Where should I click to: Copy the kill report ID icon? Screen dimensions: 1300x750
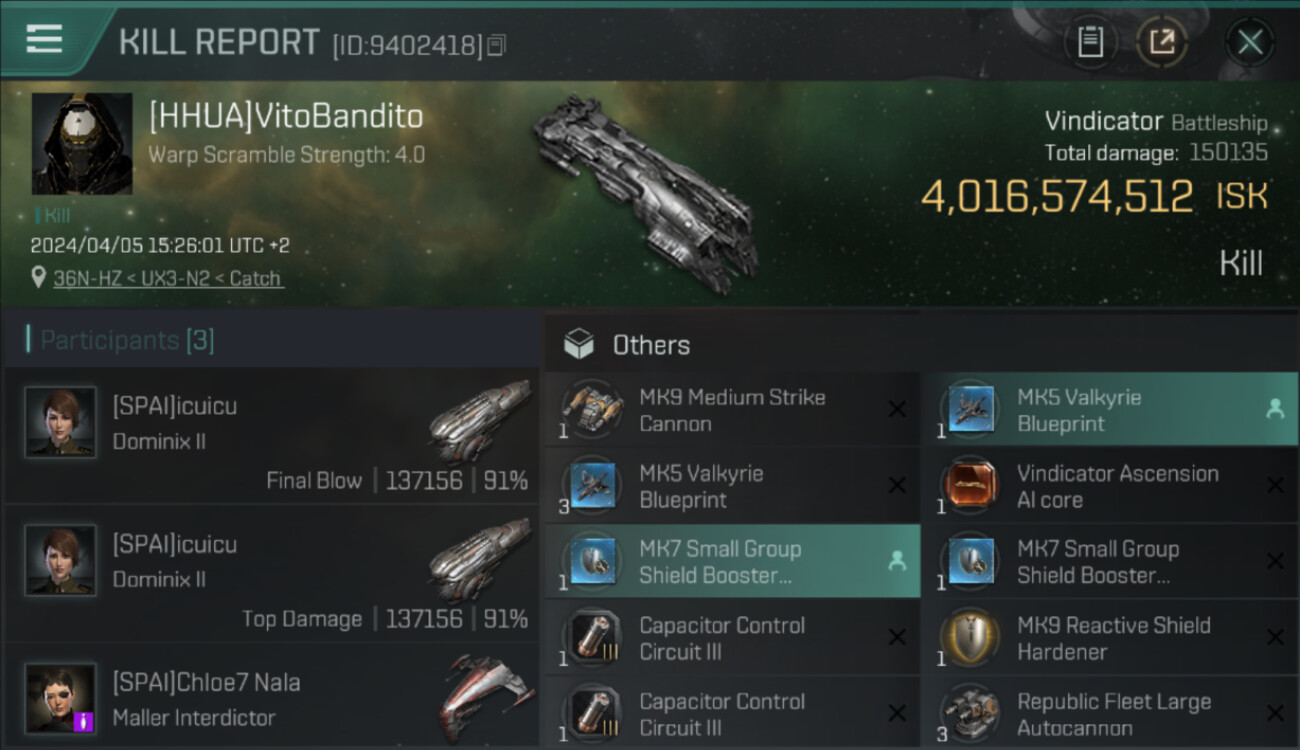coord(497,45)
